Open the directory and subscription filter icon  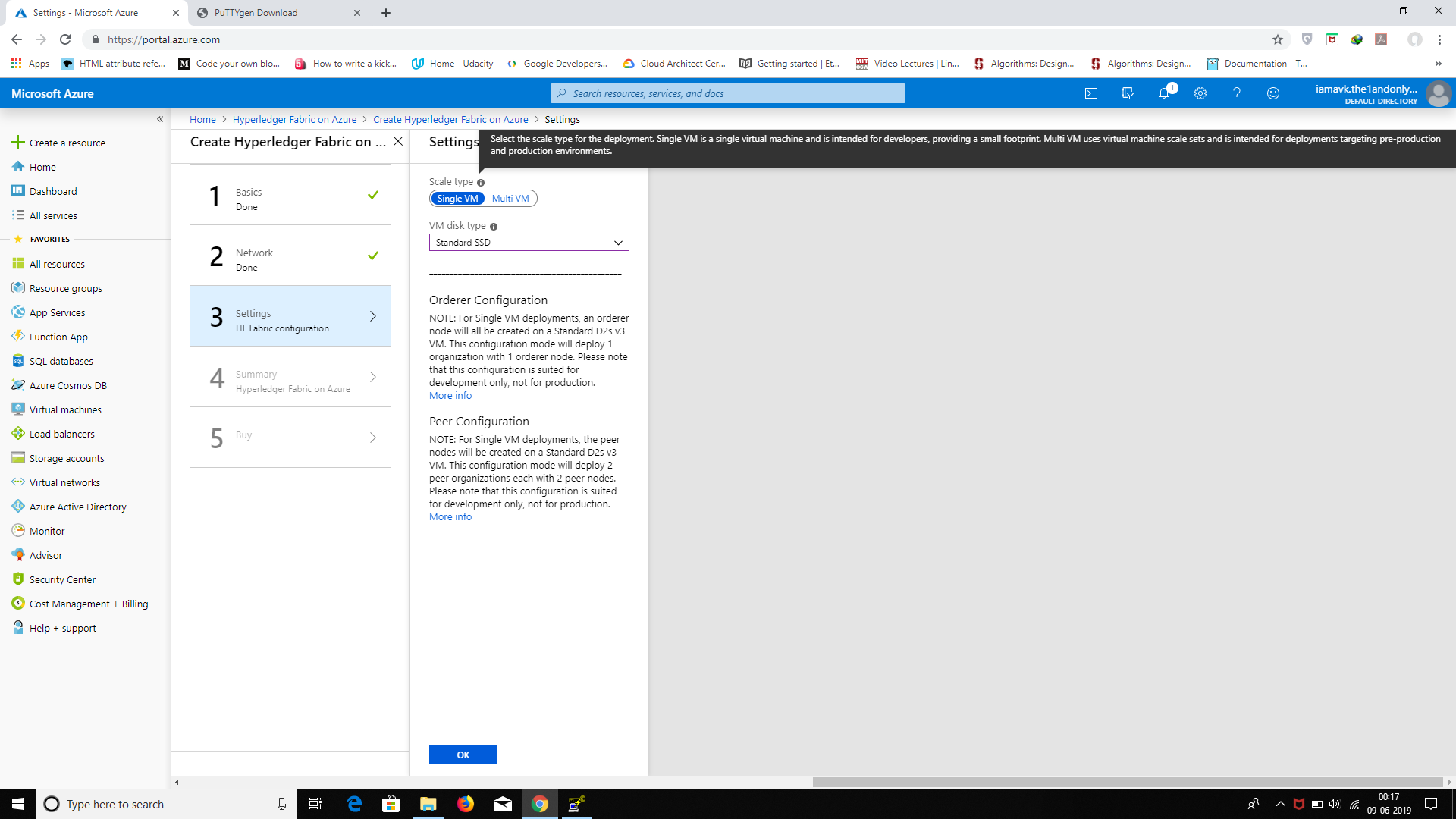[1127, 93]
